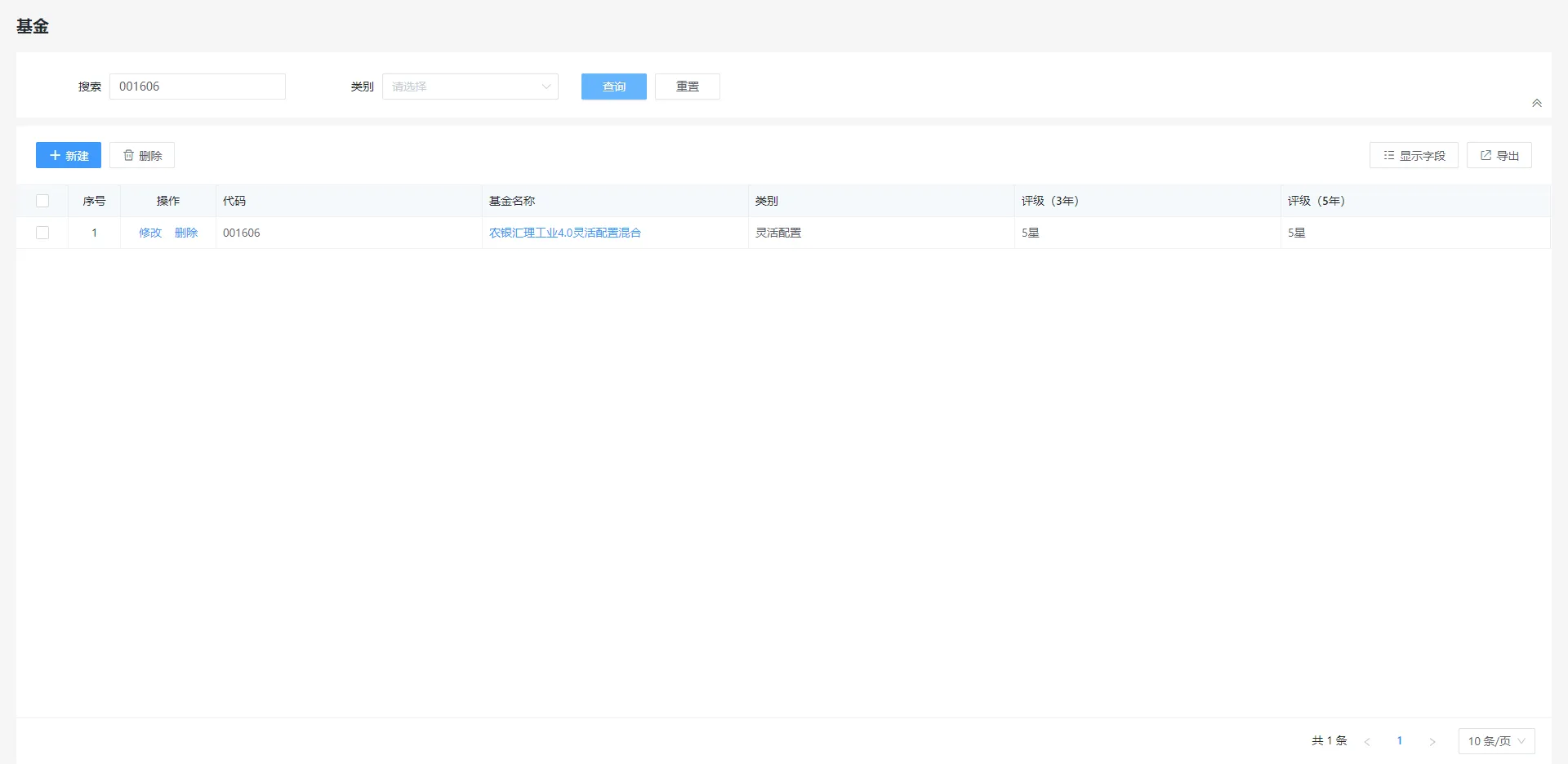Screen dimensions: 1568x764
Task: Click the 重置 reset button
Action: pos(687,87)
